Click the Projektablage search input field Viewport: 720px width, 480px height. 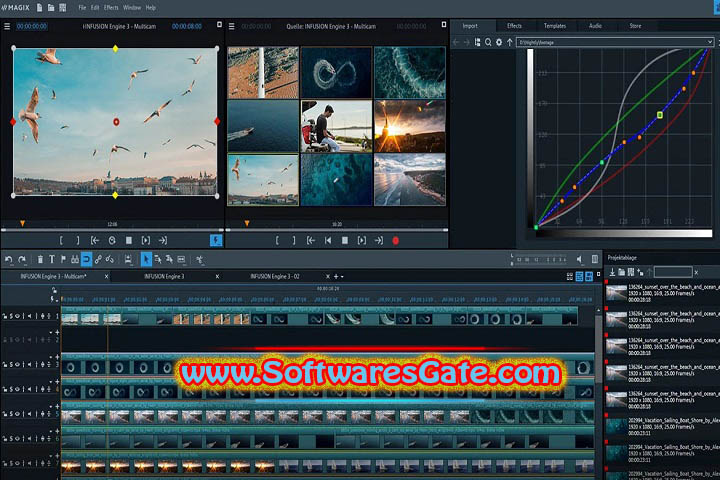click(x=673, y=272)
